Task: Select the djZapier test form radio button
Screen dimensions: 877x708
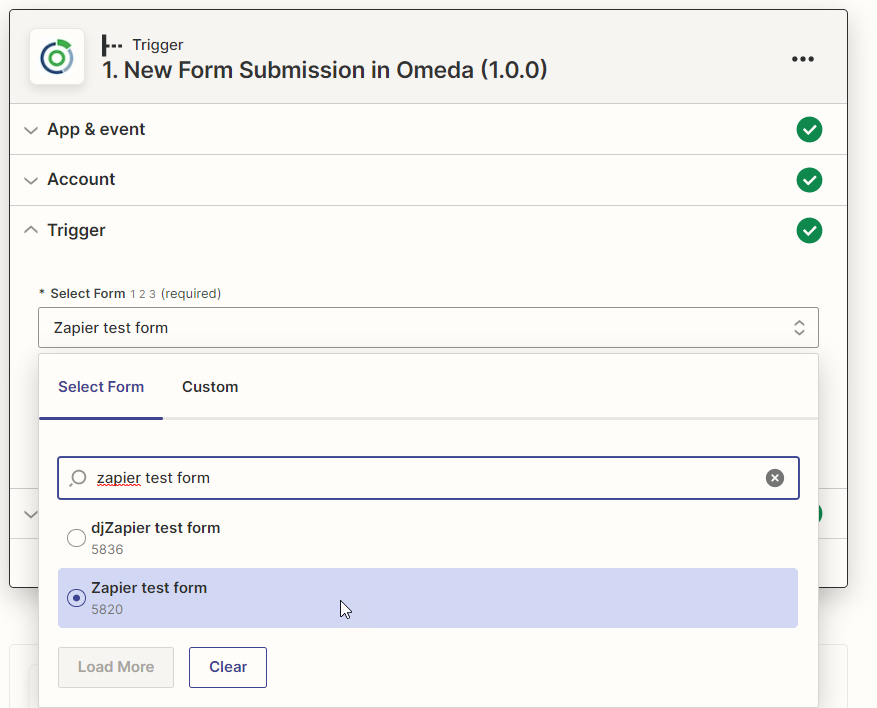Action: coord(76,538)
